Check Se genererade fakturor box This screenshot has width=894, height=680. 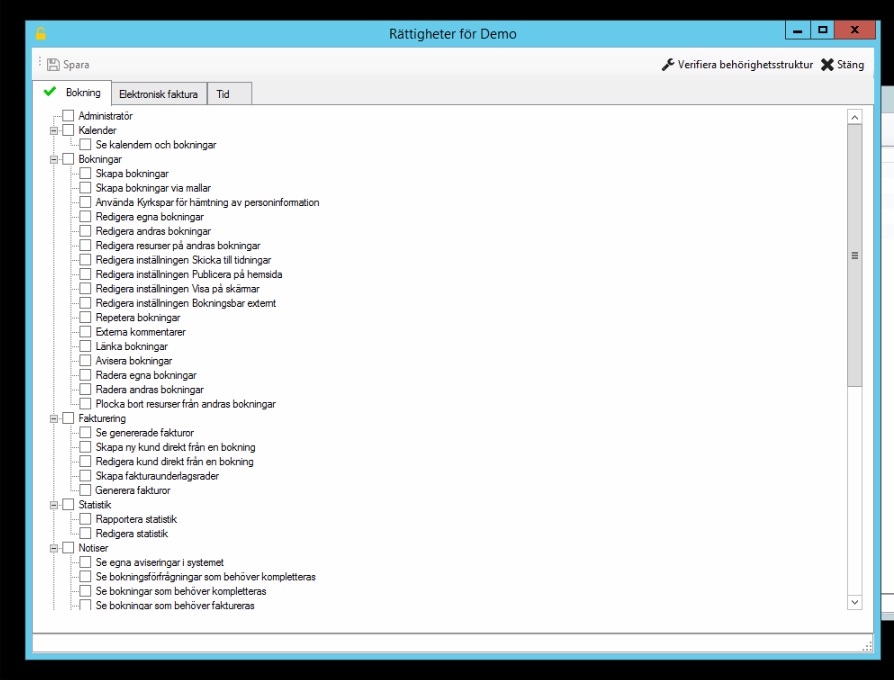(x=85, y=432)
